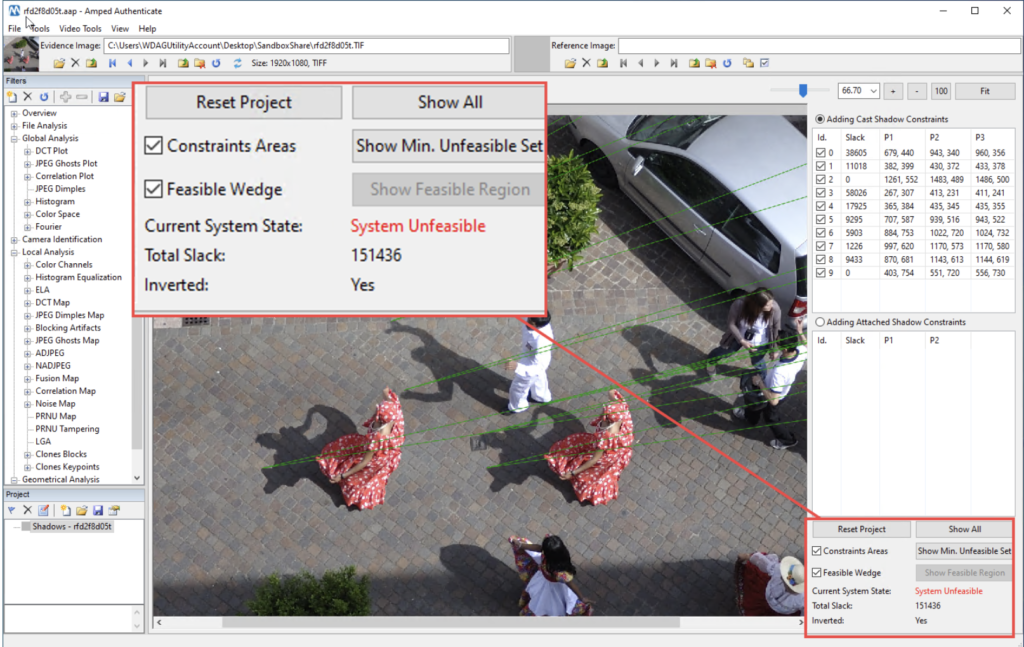Create a new filter with the yellow page icon

12,97
